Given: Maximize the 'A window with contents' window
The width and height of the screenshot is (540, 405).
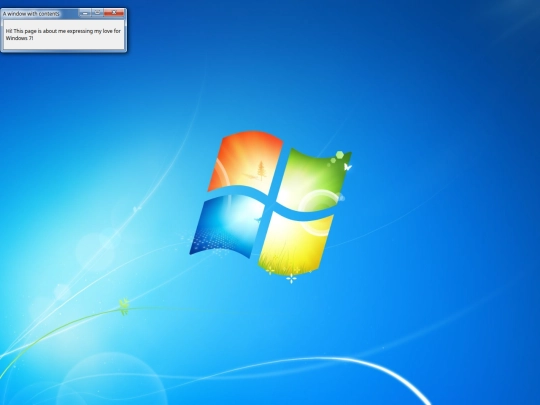Looking at the screenshot, I should click(97, 13).
